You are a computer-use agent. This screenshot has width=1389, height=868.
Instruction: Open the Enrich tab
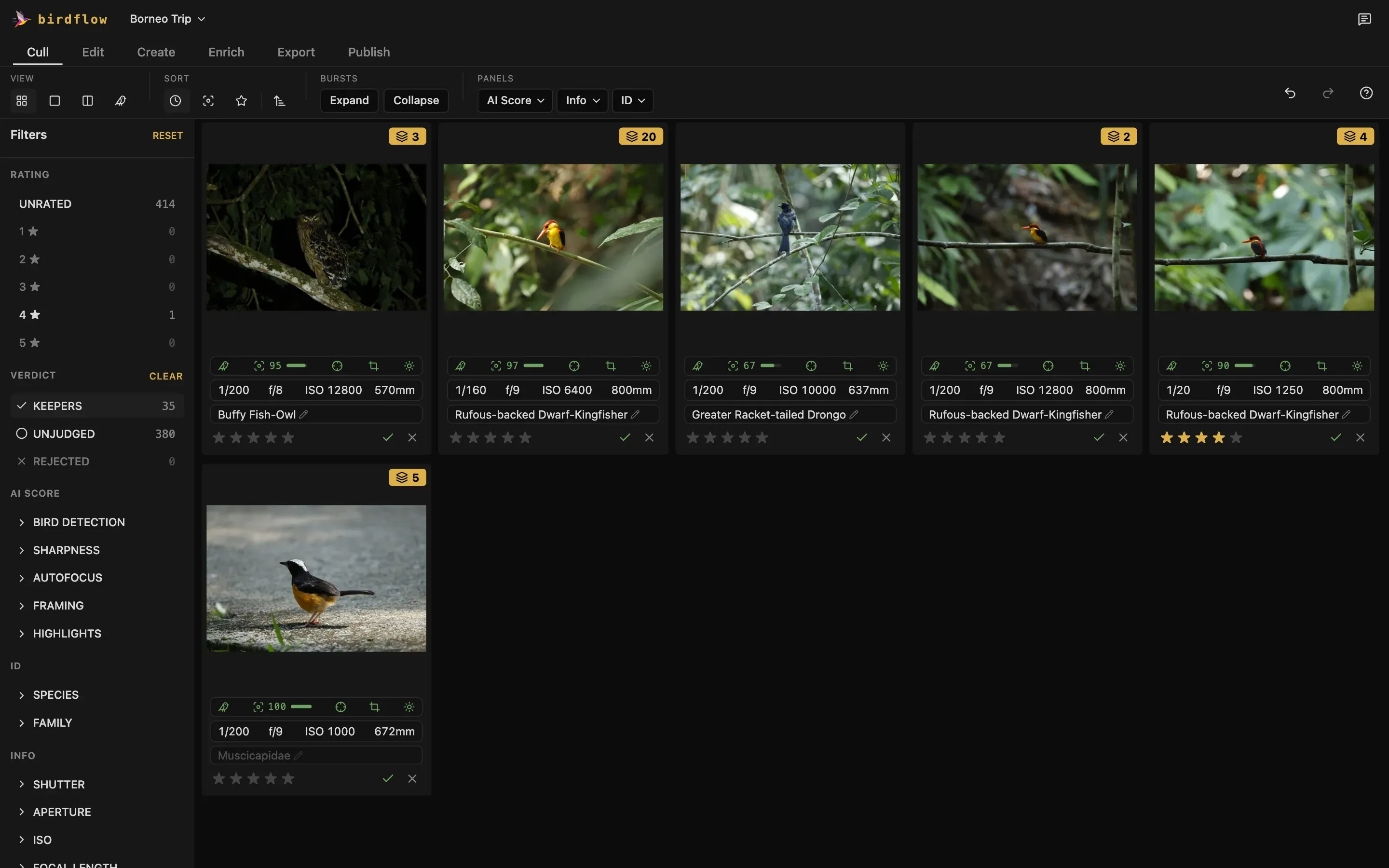click(226, 52)
